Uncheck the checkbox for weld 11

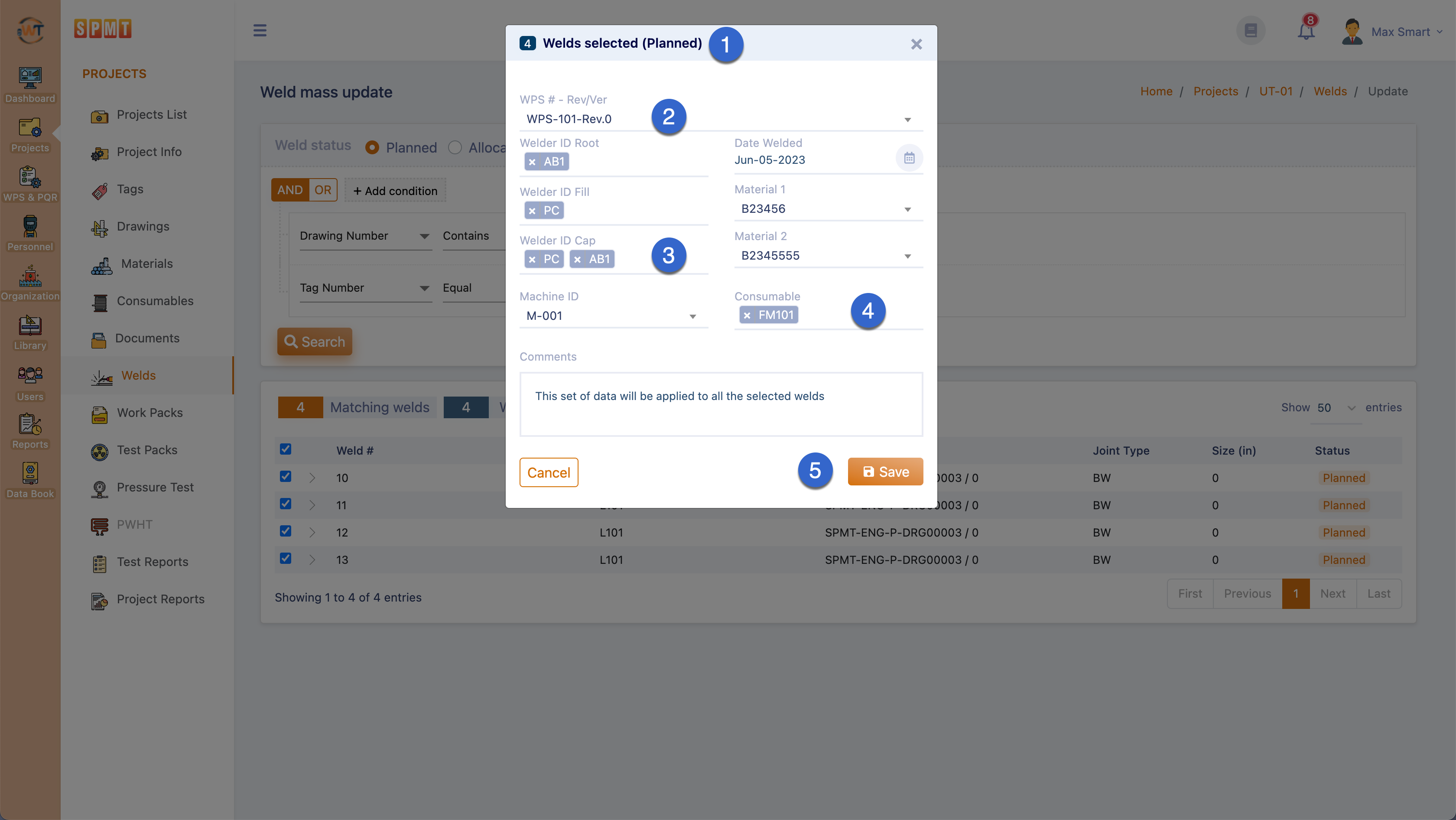point(286,504)
